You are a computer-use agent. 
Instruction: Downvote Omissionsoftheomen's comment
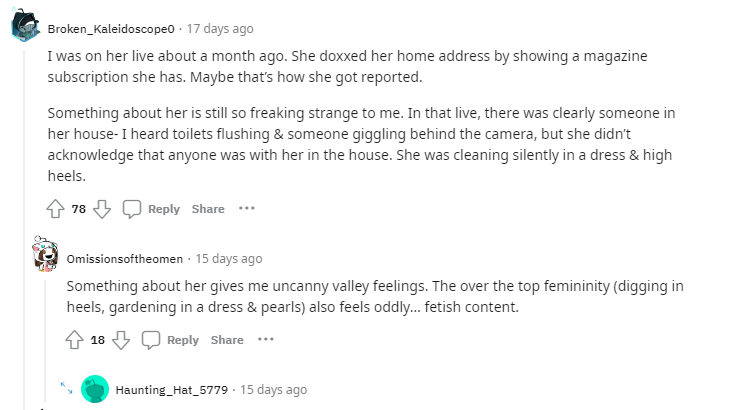coord(121,340)
